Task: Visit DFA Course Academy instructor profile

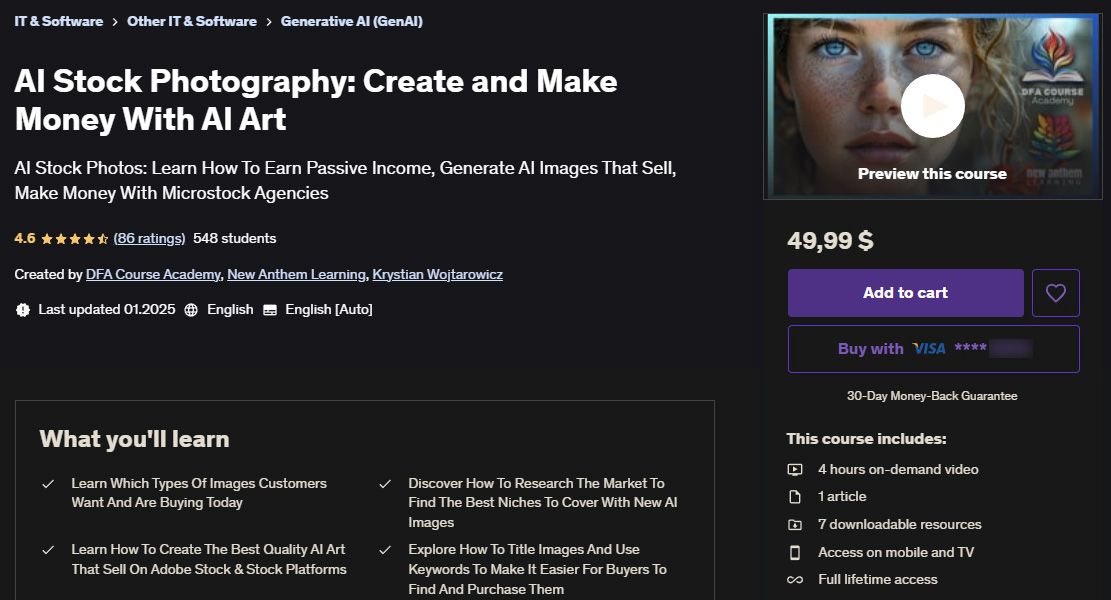Action: click(153, 274)
